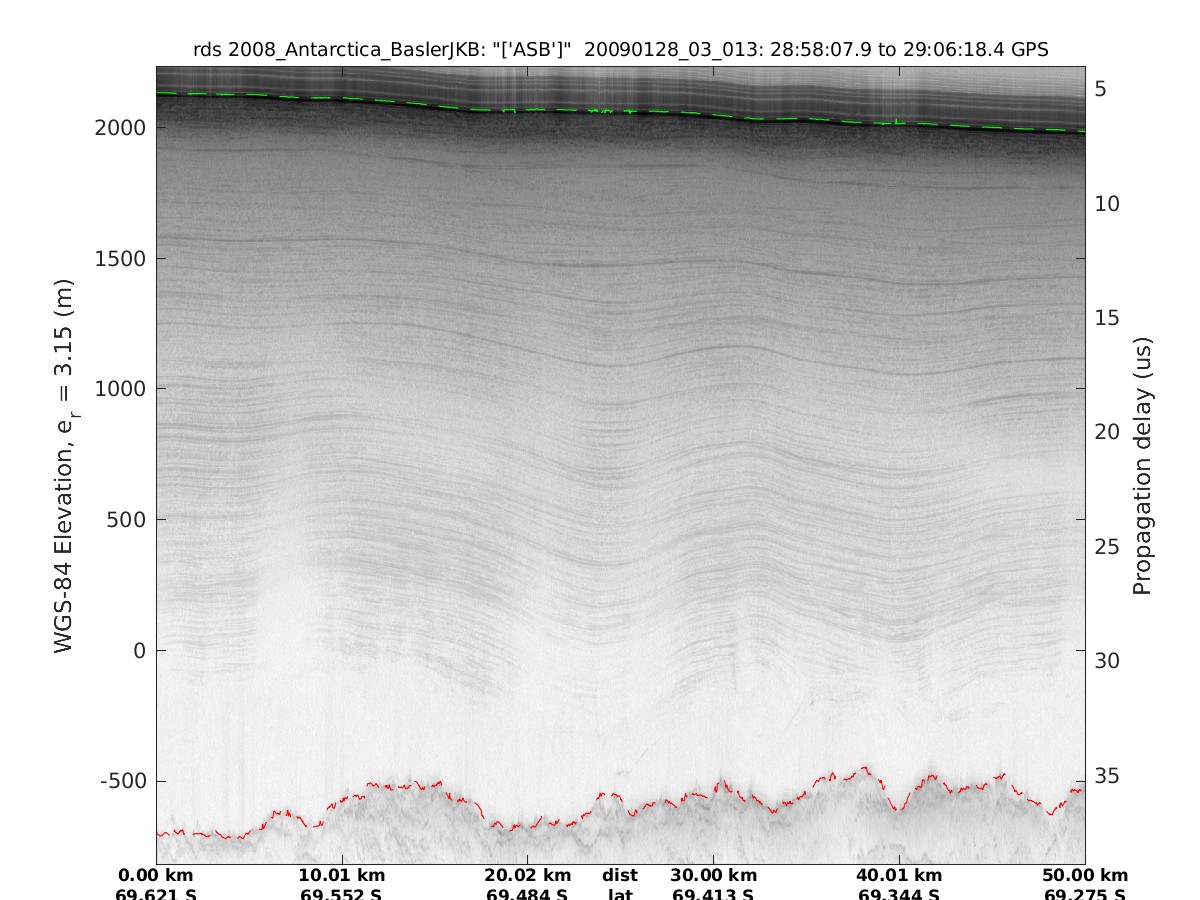Screen dimensions: 1200x900
Task: Click the 20.02 km distance label
Action: (528, 875)
